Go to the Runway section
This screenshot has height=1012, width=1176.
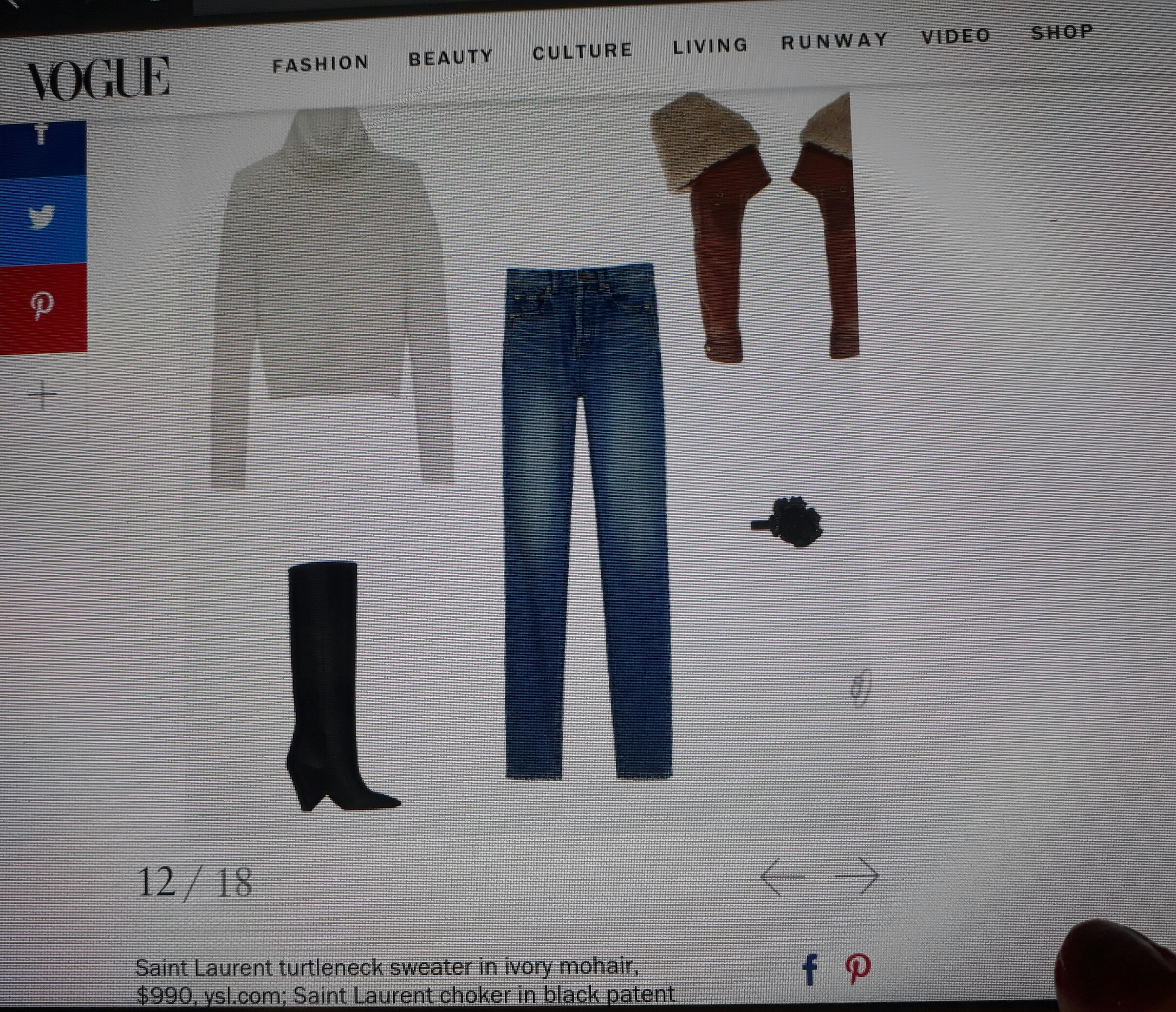tap(835, 41)
